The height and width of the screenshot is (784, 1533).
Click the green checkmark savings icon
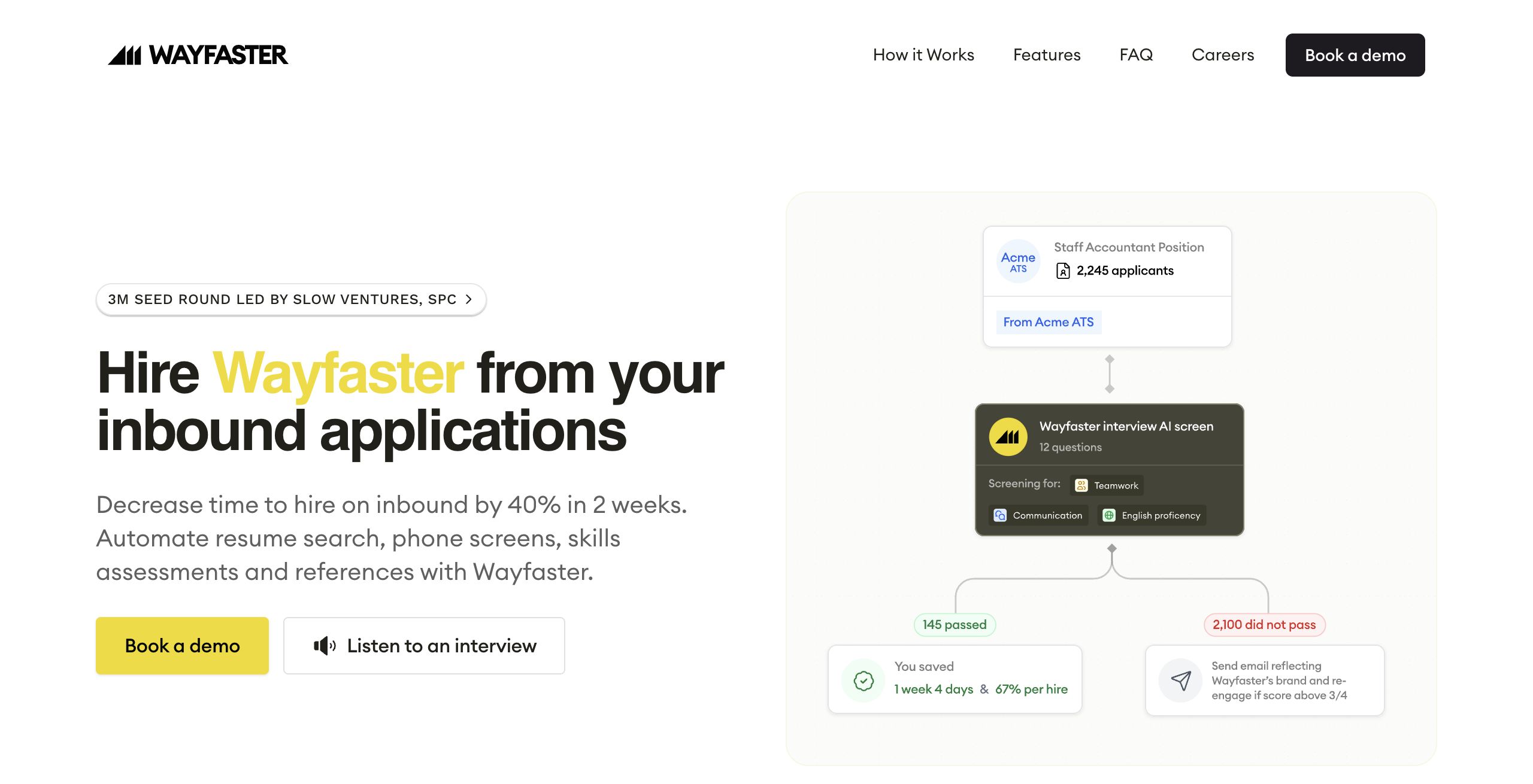pyautogui.click(x=864, y=680)
